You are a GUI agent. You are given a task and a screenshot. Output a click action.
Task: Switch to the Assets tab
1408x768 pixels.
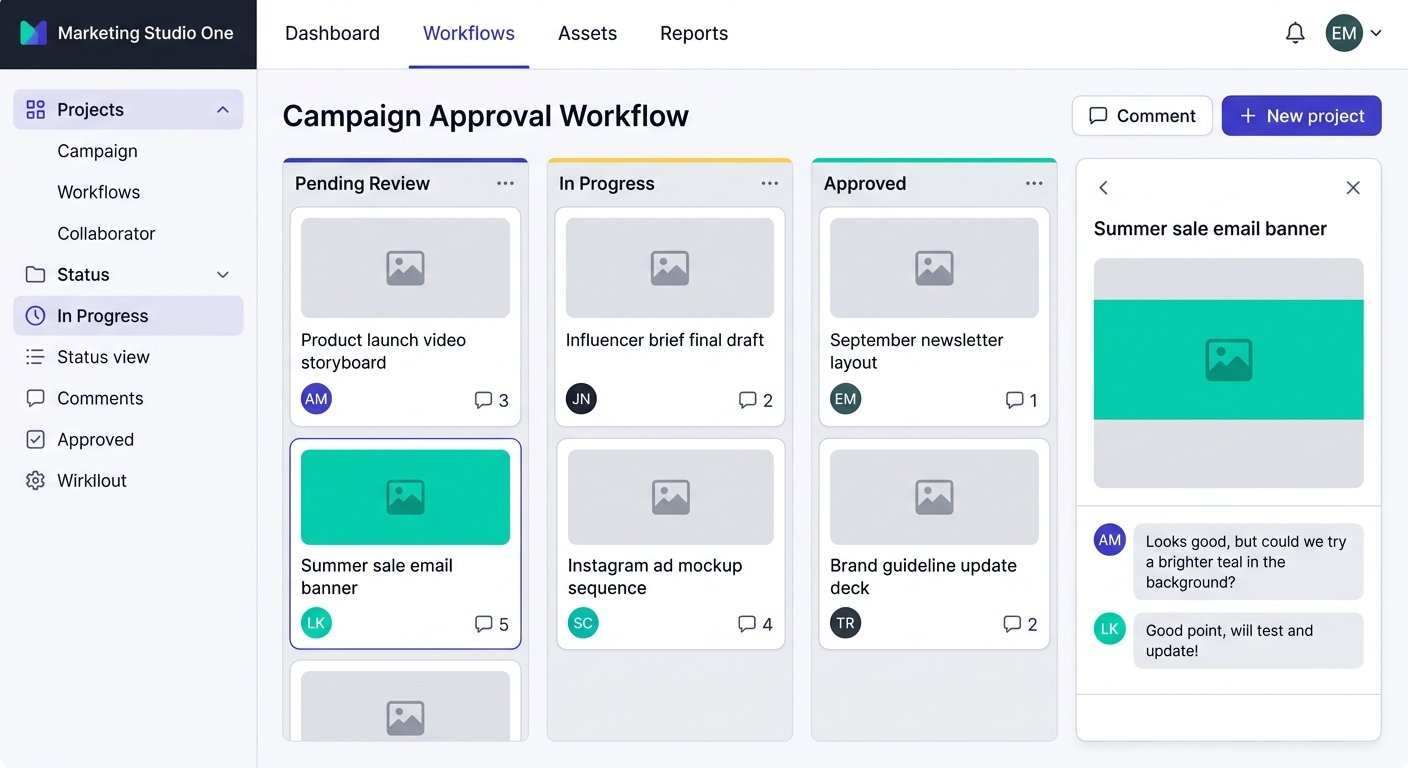click(587, 33)
